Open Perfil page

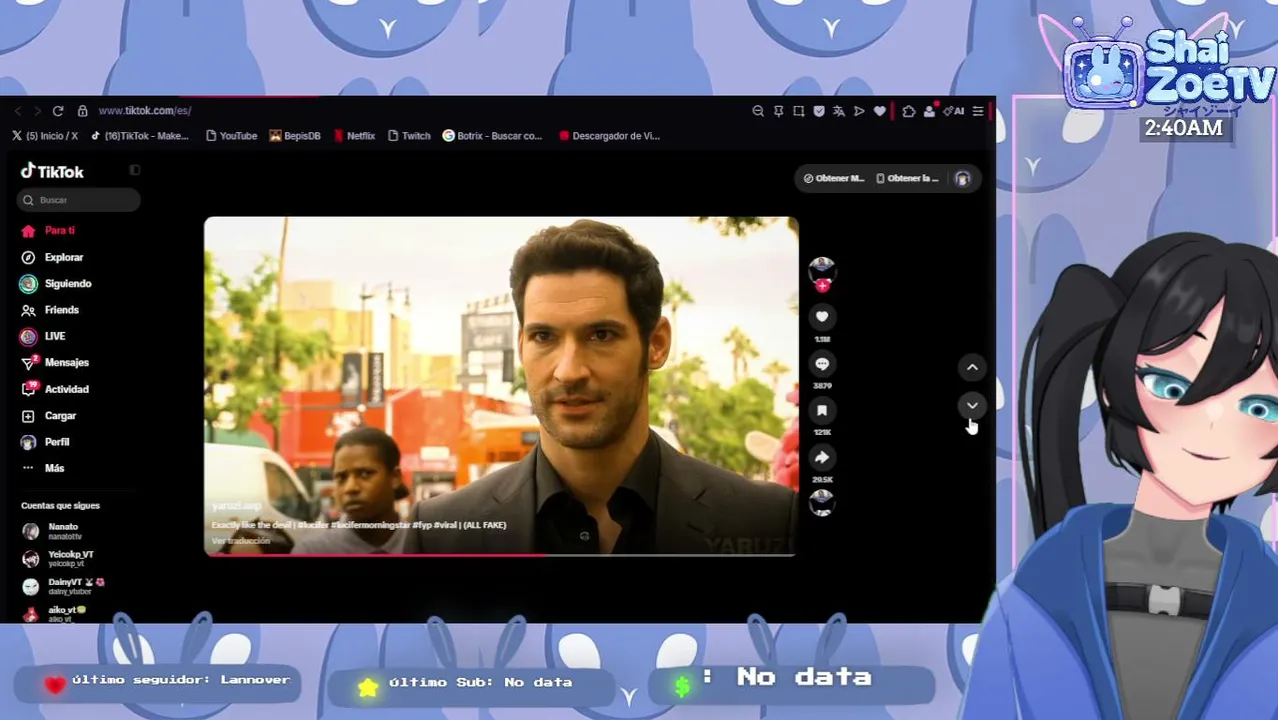click(45, 442)
